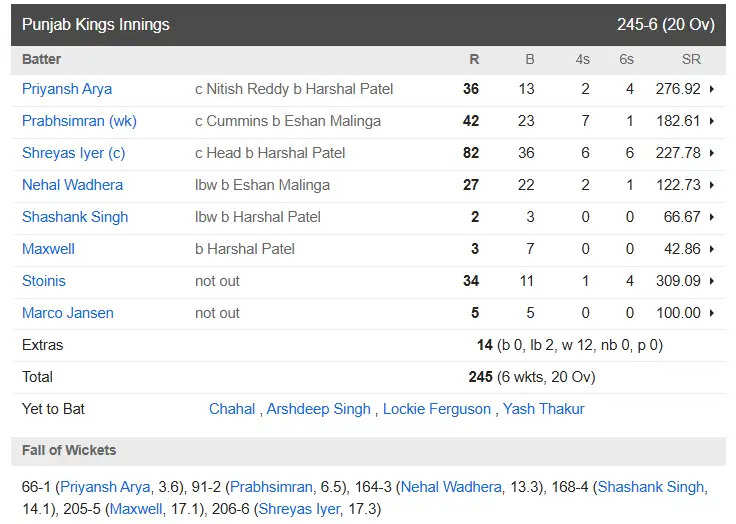This screenshot has width=736, height=524.
Task: Expand Stoinis's row arrow
Action: pos(712,281)
